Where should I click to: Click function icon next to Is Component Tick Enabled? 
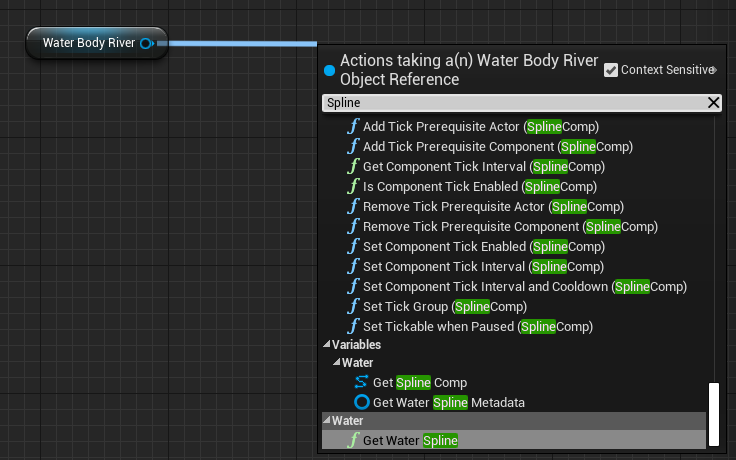pos(353,187)
